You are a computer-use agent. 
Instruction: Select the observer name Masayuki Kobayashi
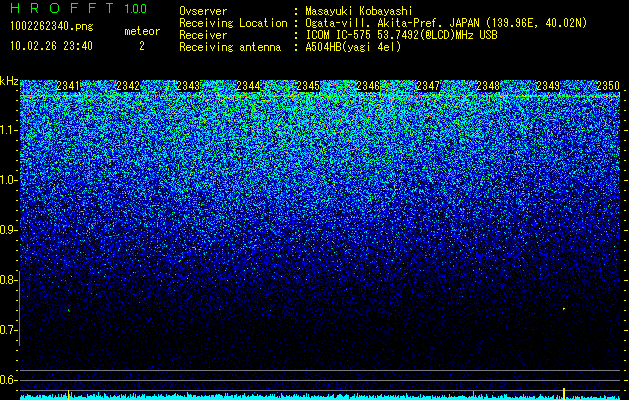pos(359,12)
